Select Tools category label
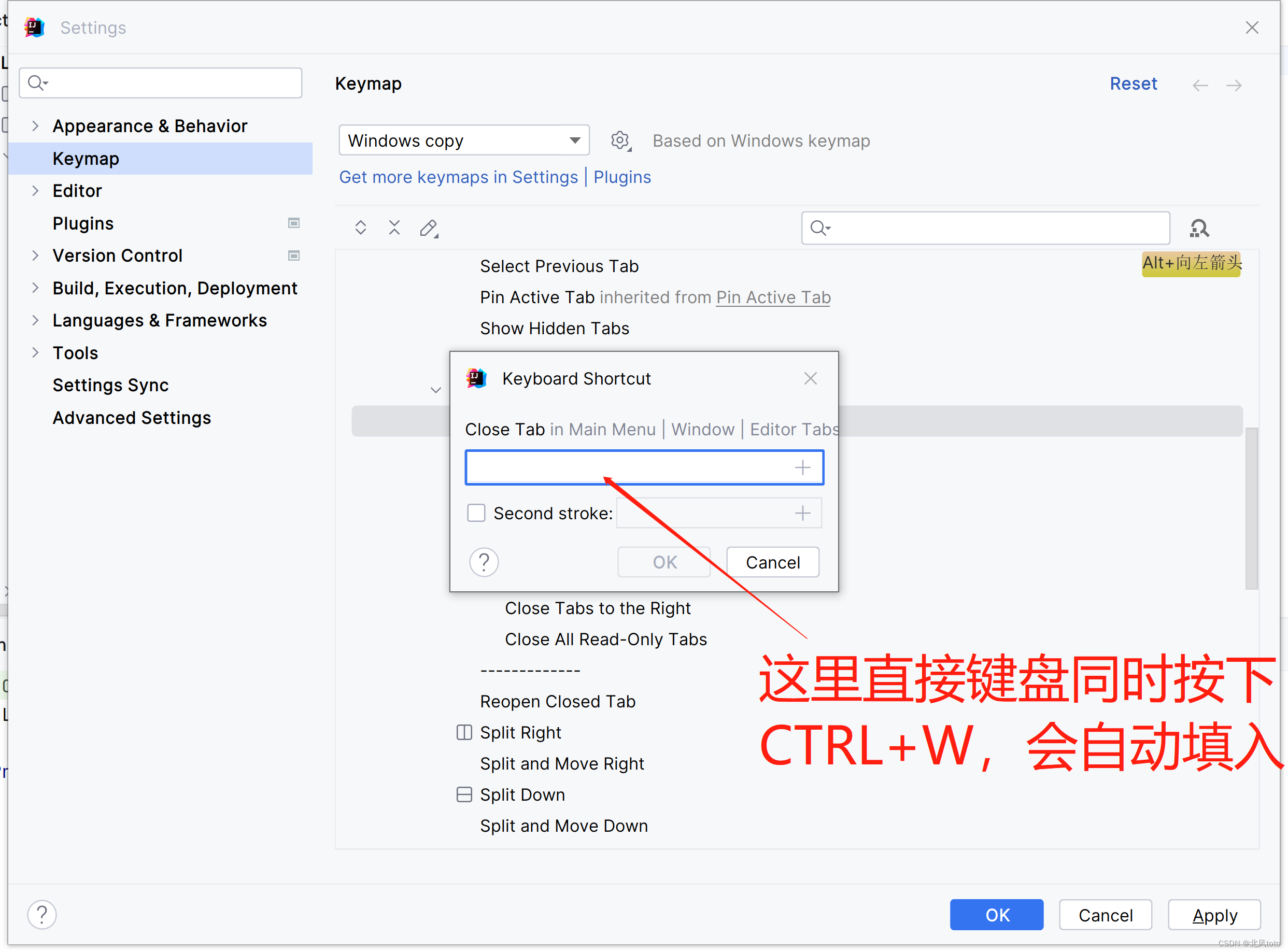Image resolution: width=1288 pixels, height=952 pixels. (x=76, y=353)
